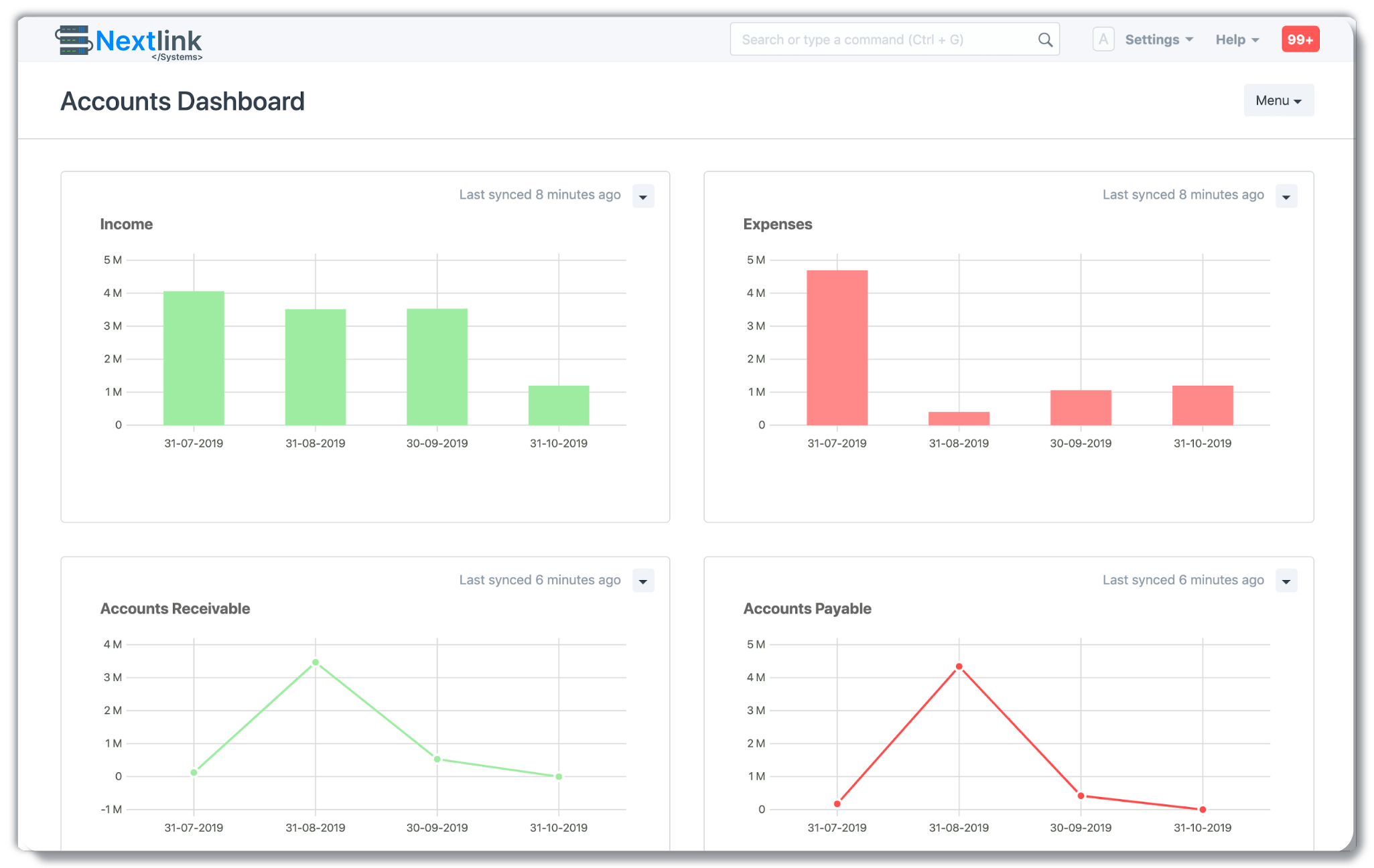Open Accounts Receivable chart options dropdown

[x=642, y=581]
